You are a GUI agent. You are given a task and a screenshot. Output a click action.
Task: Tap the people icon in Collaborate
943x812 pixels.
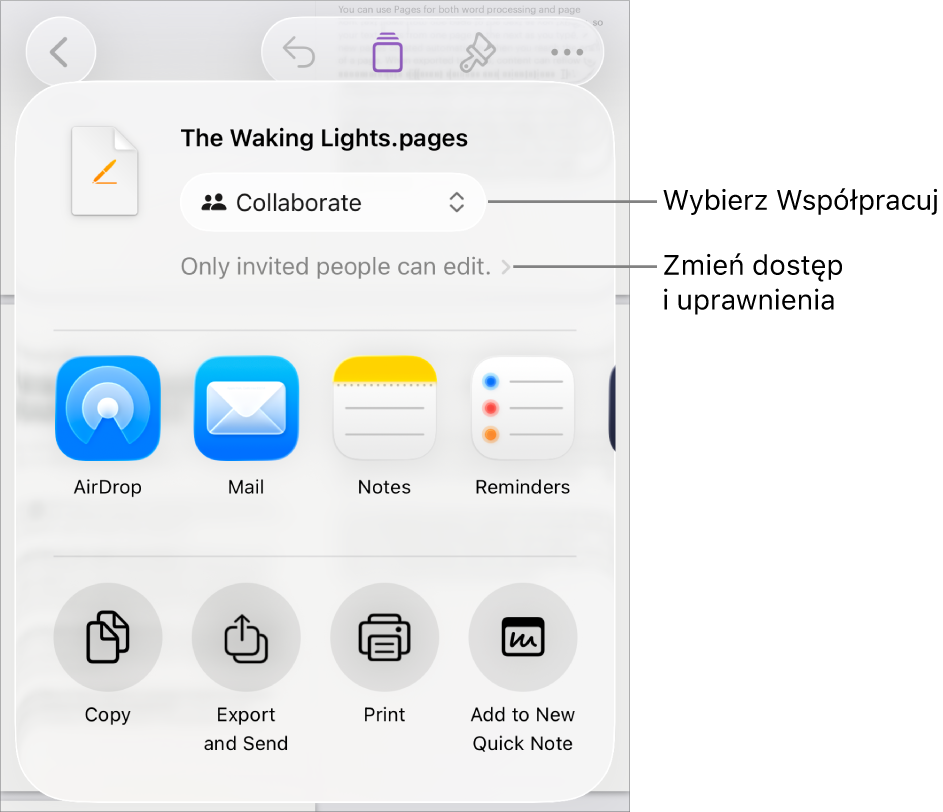click(x=213, y=203)
